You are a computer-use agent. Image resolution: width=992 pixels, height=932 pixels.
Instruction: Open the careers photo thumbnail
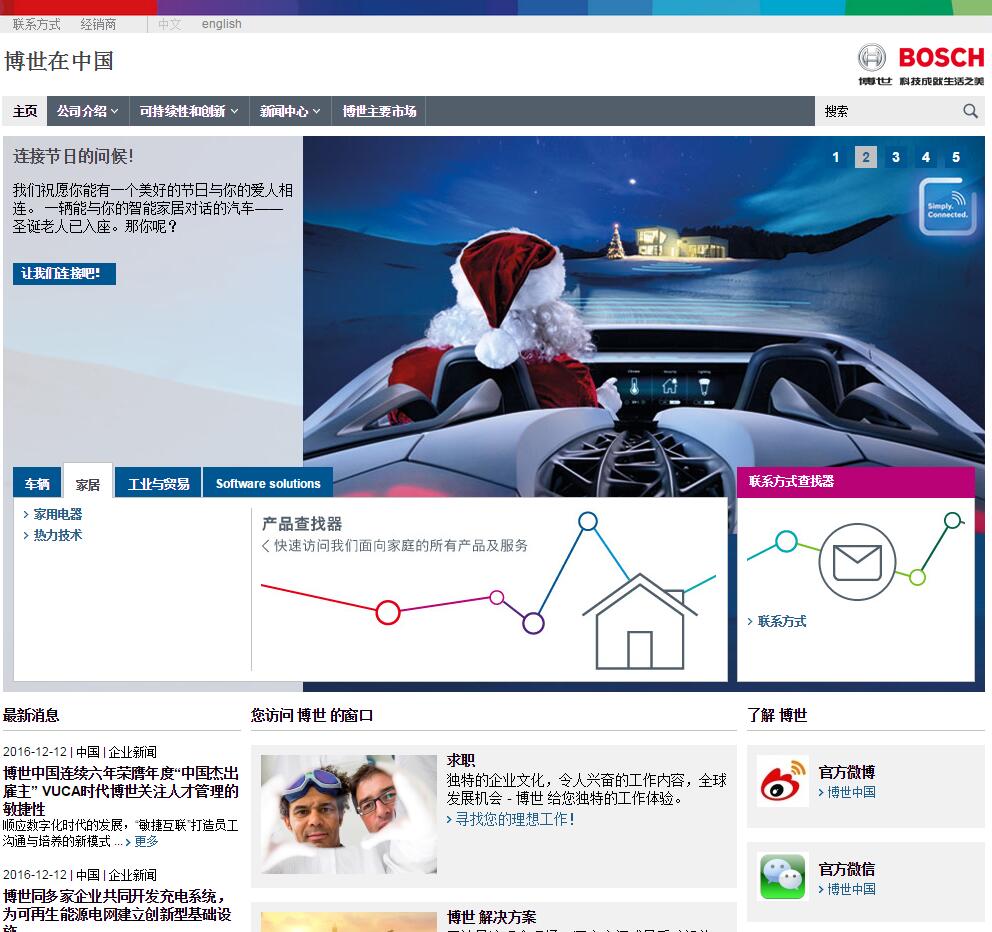pos(349,814)
